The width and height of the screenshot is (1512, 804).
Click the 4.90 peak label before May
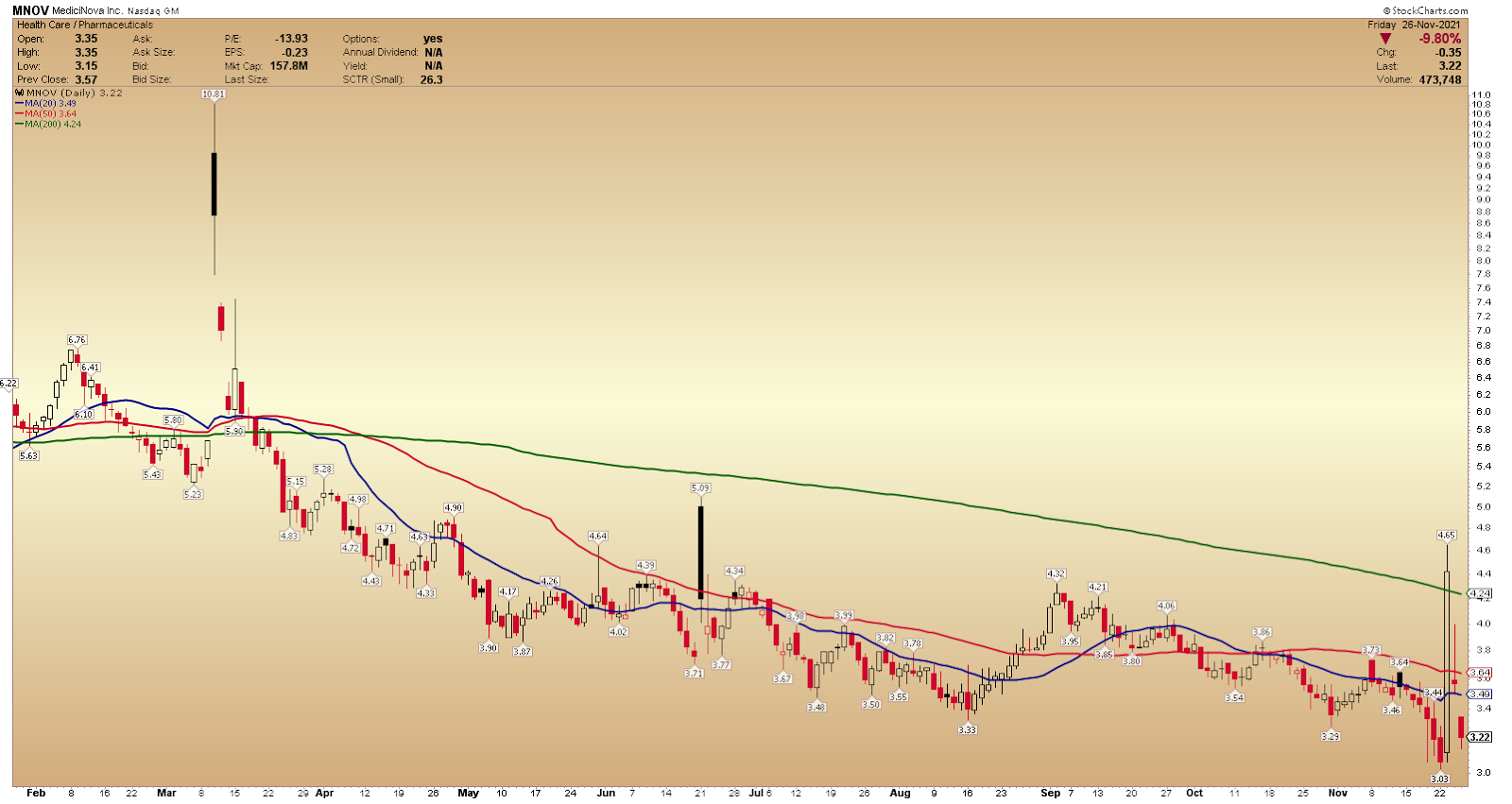point(454,507)
